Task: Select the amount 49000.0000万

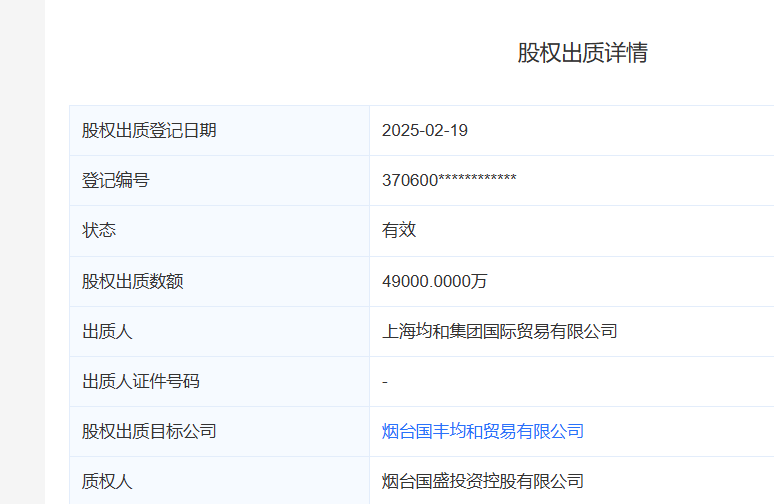Action: click(434, 281)
